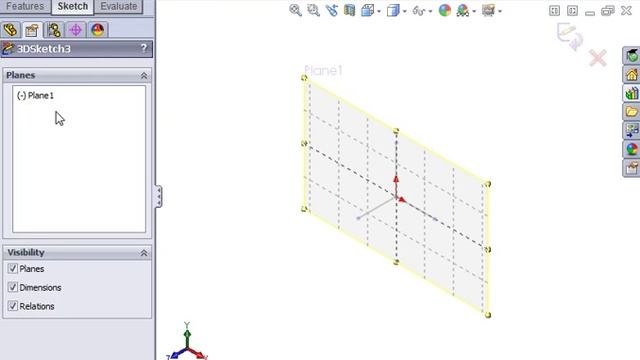Click the Zoom to Fit magnifier icon
The width and height of the screenshot is (640, 360).
point(295,10)
